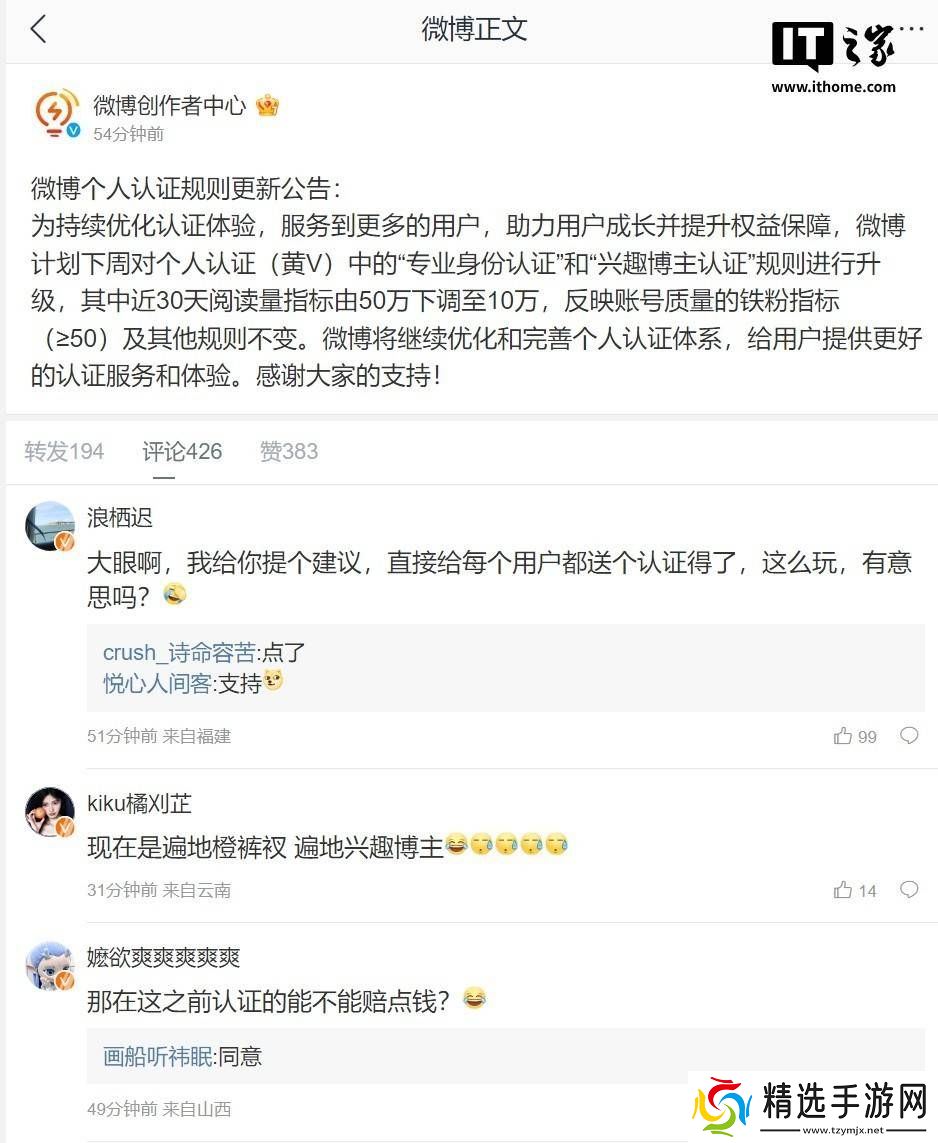This screenshot has width=938, height=1143.
Task: Click the crown badge beside 微博创作者中心
Action: (x=267, y=105)
